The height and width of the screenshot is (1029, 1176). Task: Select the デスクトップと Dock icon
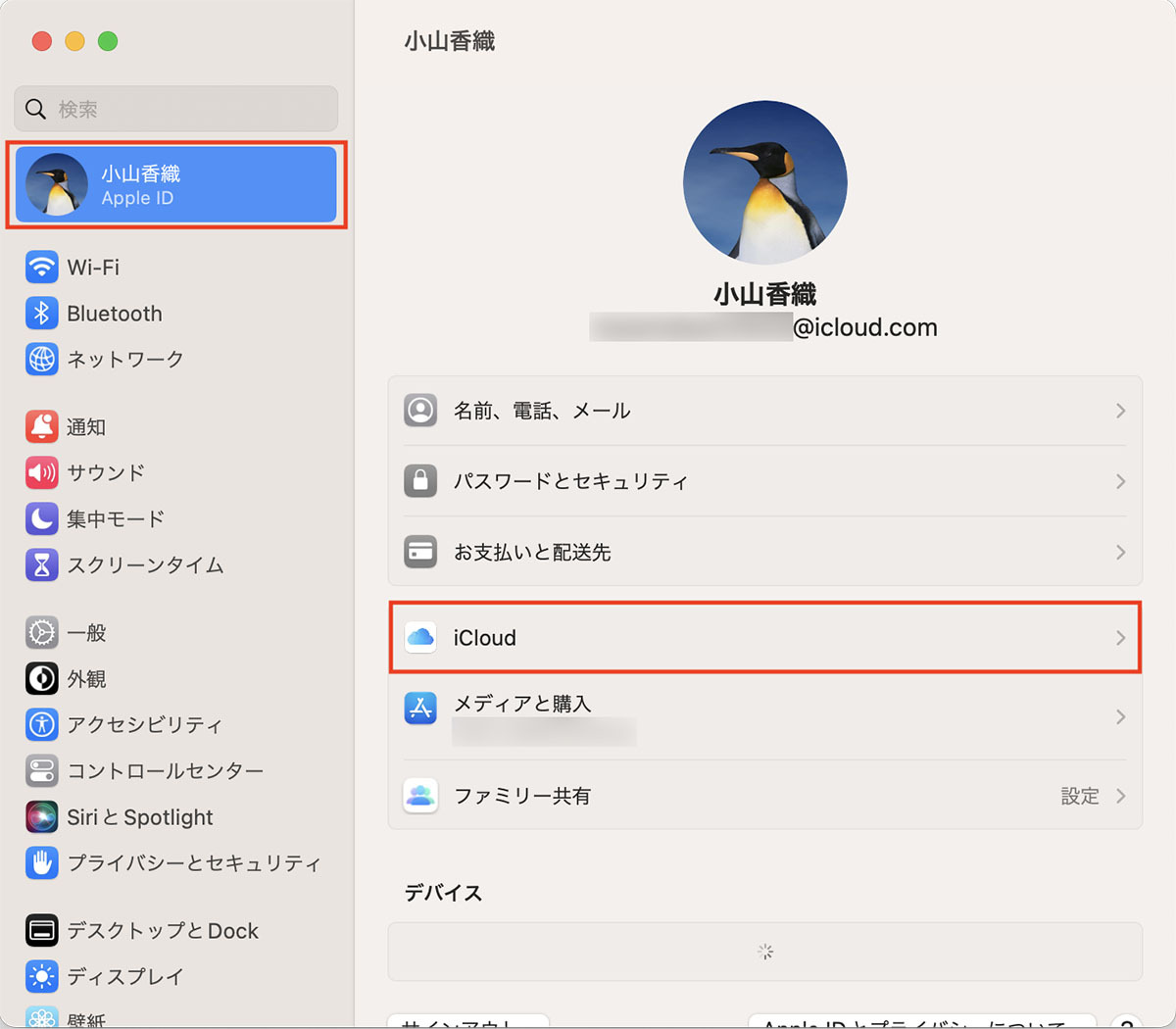41,930
